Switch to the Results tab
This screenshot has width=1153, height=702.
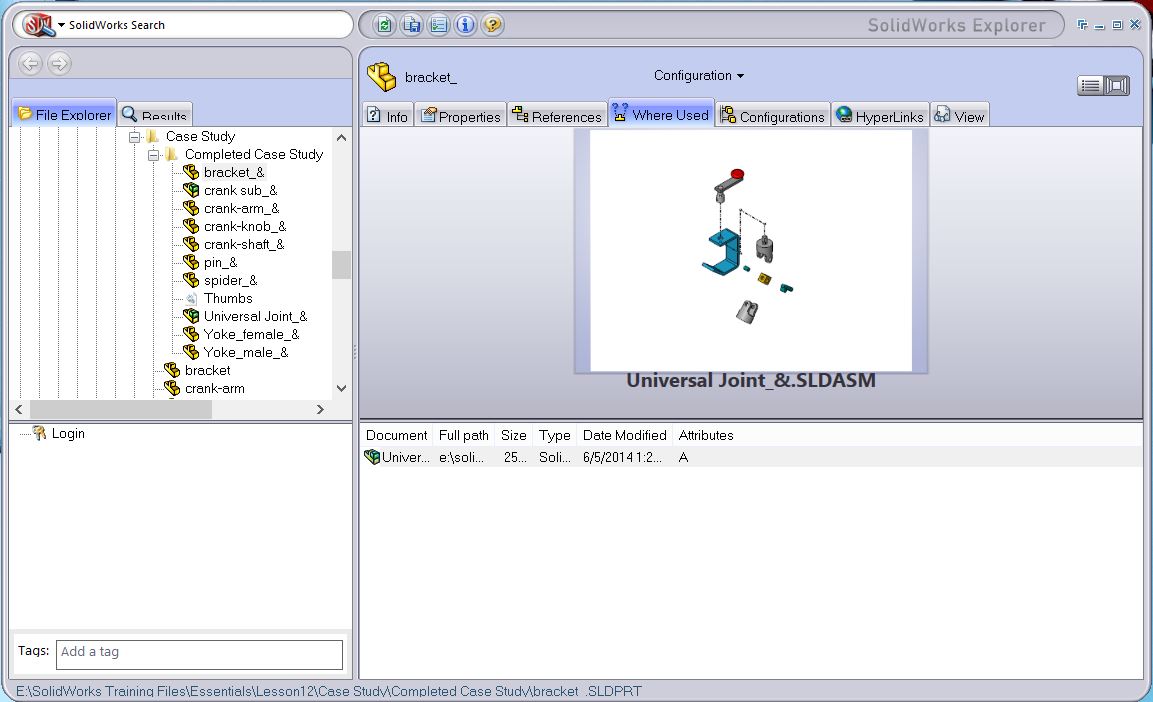point(155,115)
